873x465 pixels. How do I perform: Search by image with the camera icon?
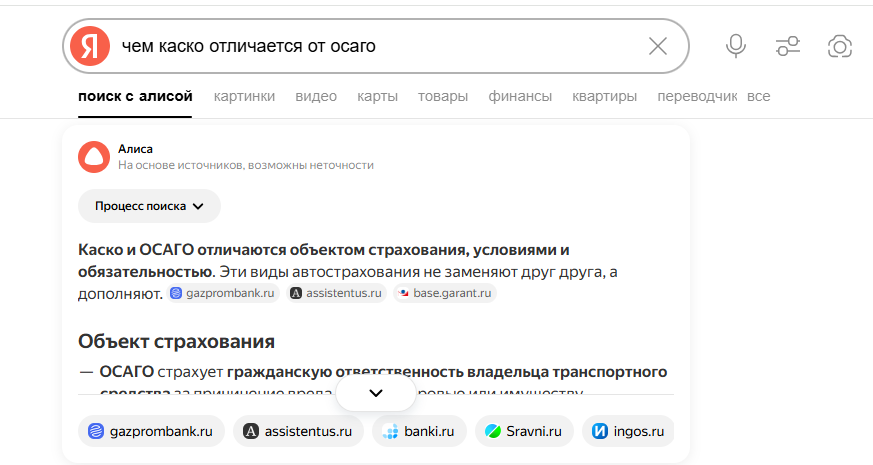click(840, 46)
